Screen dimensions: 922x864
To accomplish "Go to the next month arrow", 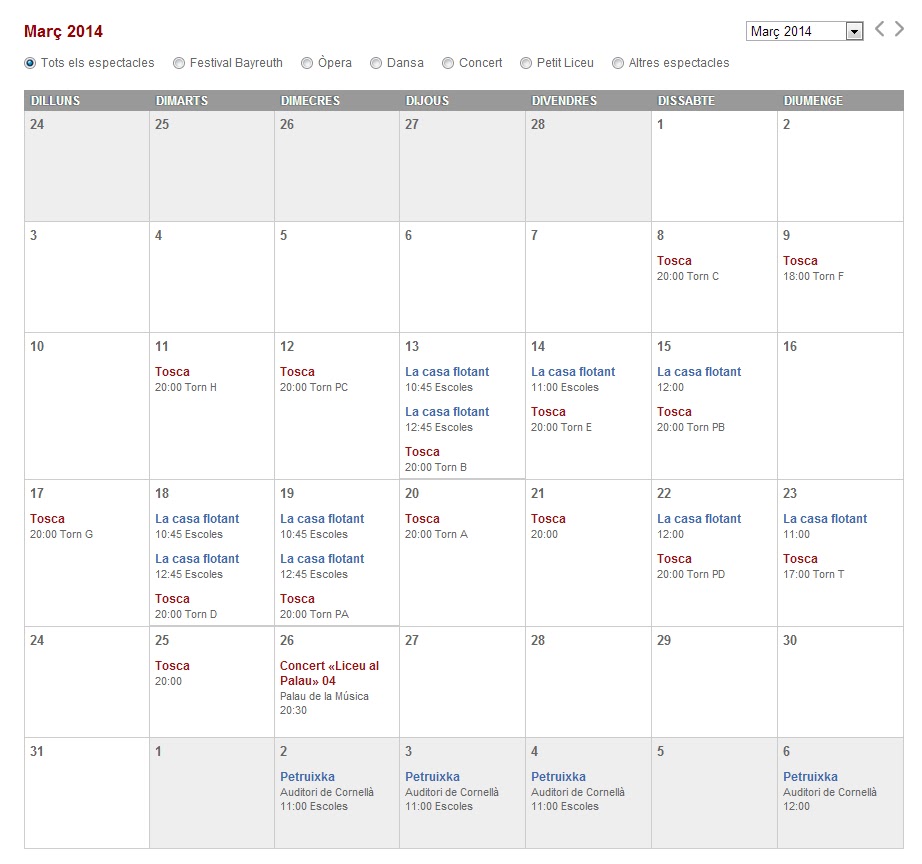I will (x=899, y=29).
